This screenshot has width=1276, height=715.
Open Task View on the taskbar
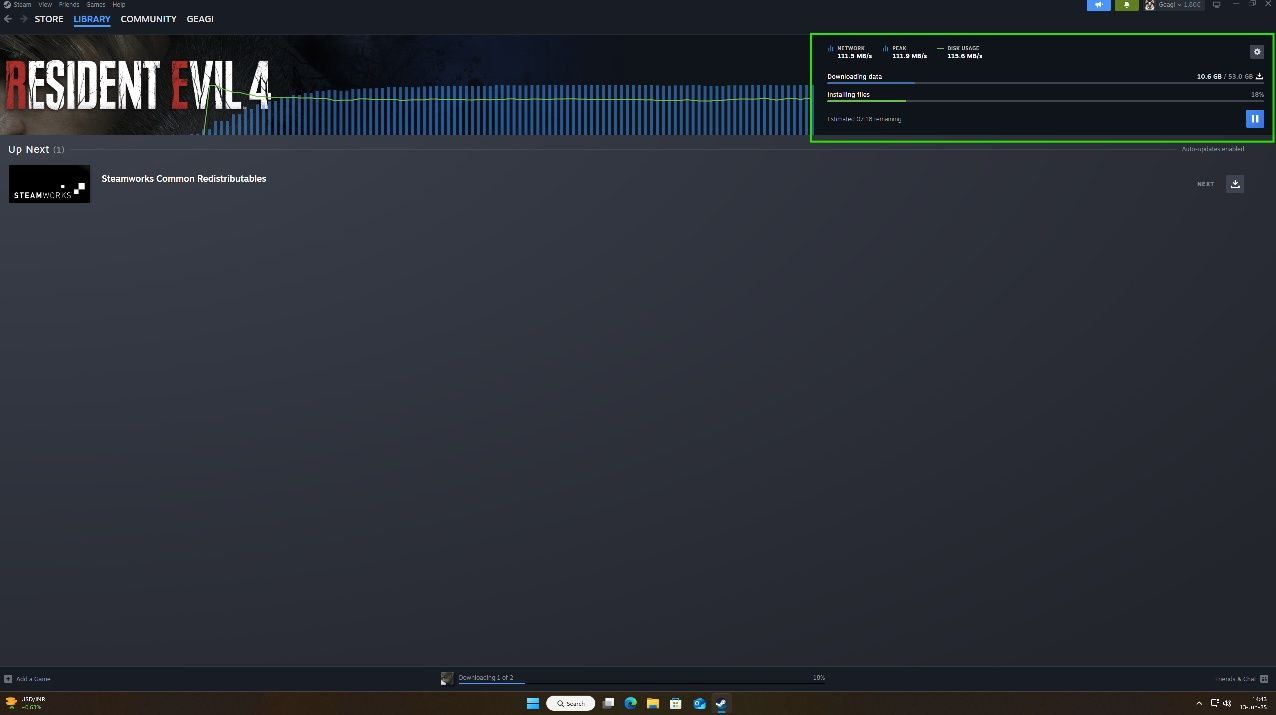608,703
